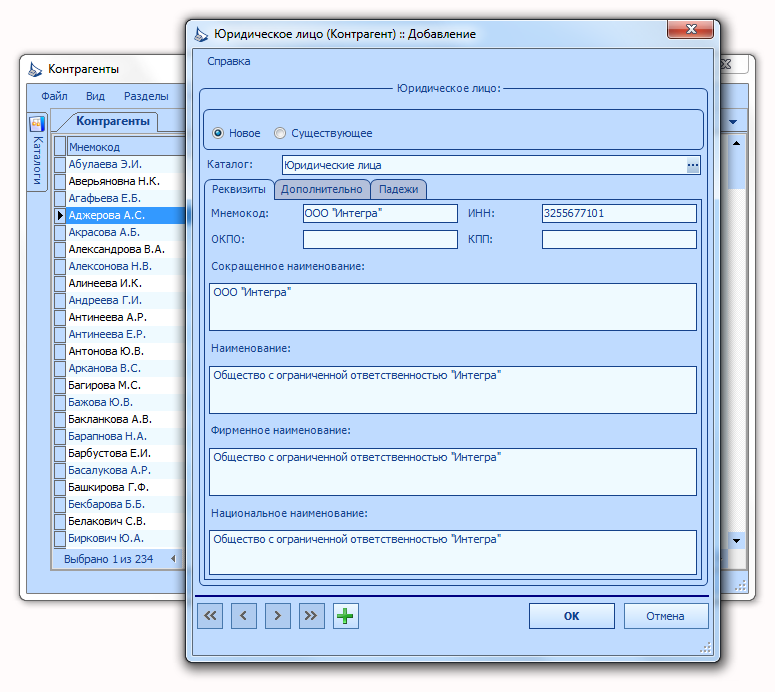Open the Вид menu in Контрагенты window
This screenshot has width=775, height=692.
tap(95, 96)
